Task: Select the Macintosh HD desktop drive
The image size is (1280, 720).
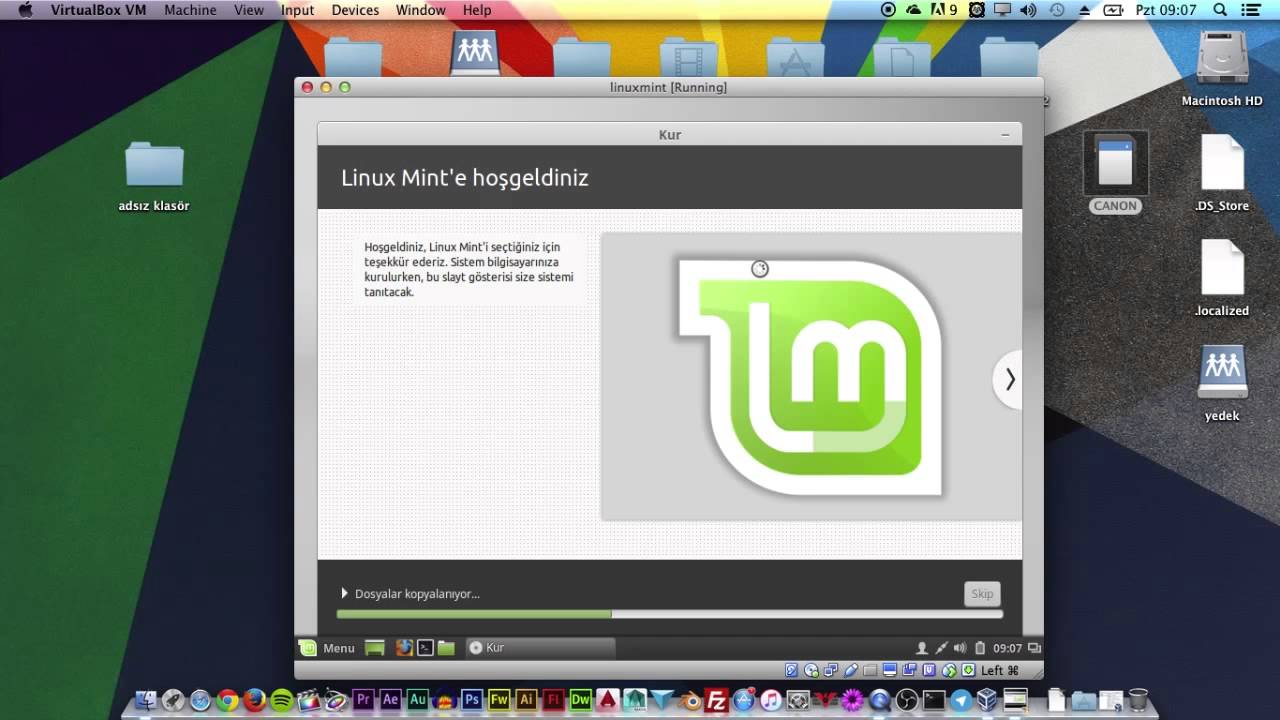Action: tap(1222, 68)
